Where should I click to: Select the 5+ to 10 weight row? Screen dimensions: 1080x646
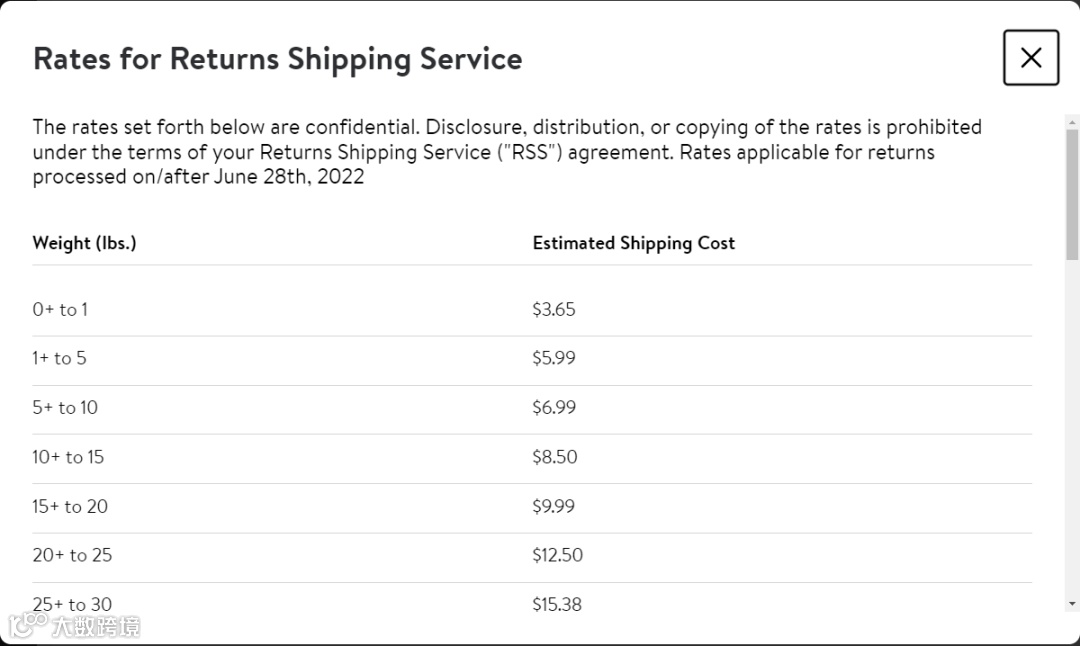pos(65,408)
